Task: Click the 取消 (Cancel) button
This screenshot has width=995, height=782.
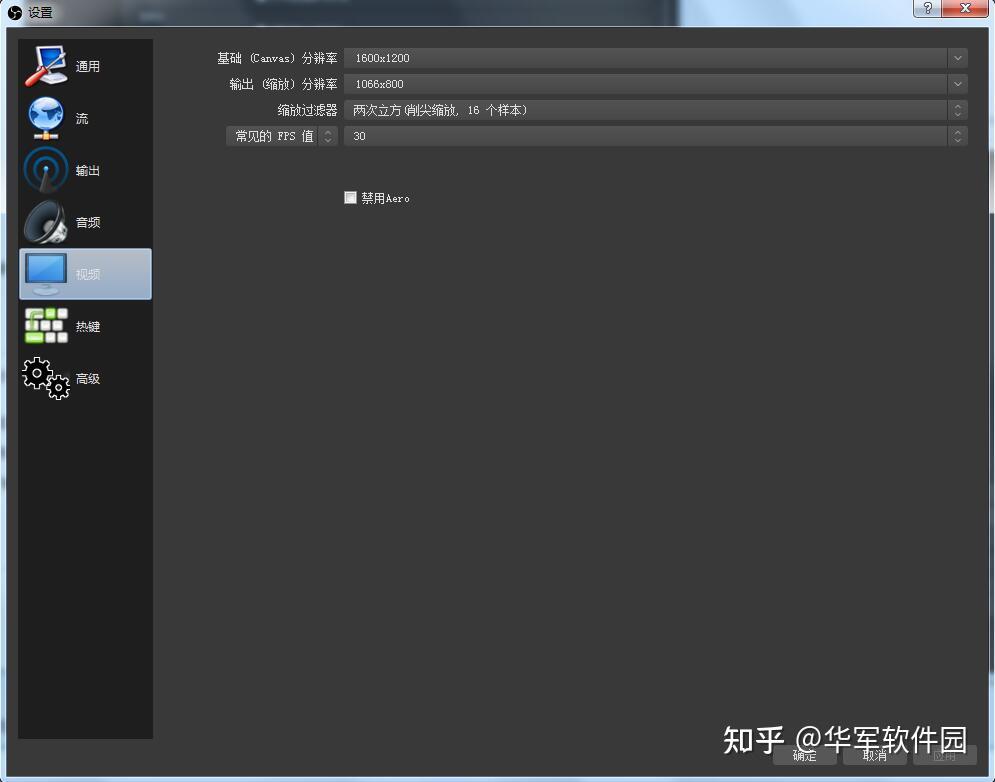Action: pyautogui.click(x=874, y=755)
